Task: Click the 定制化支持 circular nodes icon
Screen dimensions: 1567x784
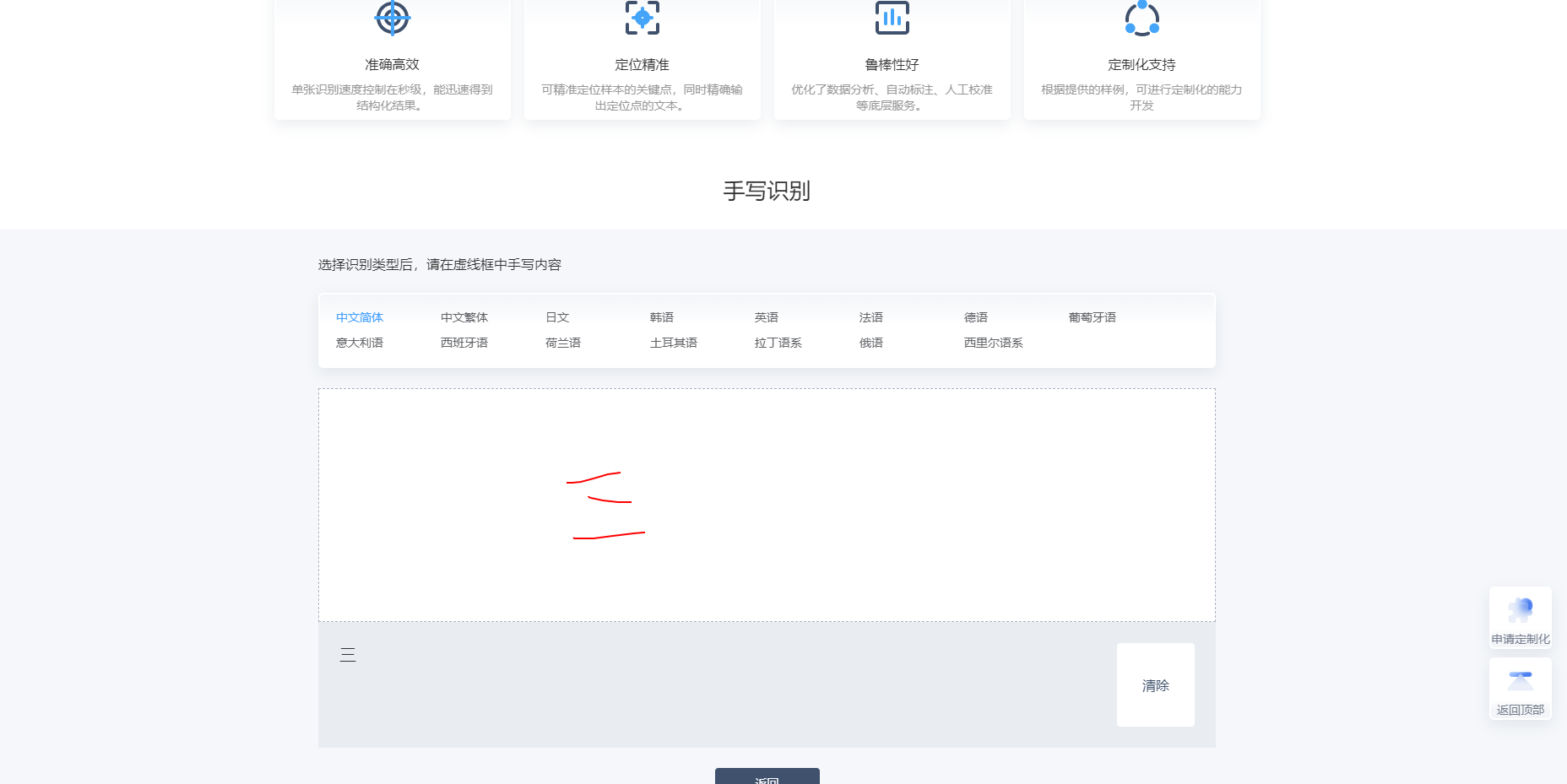Action: (1142, 19)
